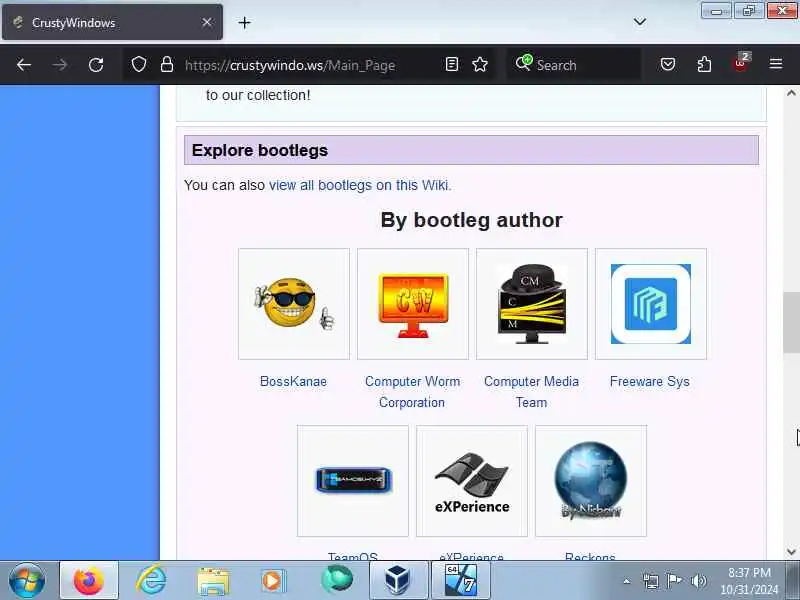Click the network status tray icon
This screenshot has height=600, width=800.
(x=651, y=581)
